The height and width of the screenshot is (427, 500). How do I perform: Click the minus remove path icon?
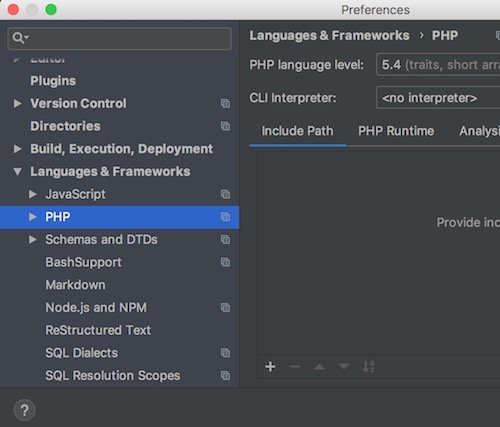295,367
